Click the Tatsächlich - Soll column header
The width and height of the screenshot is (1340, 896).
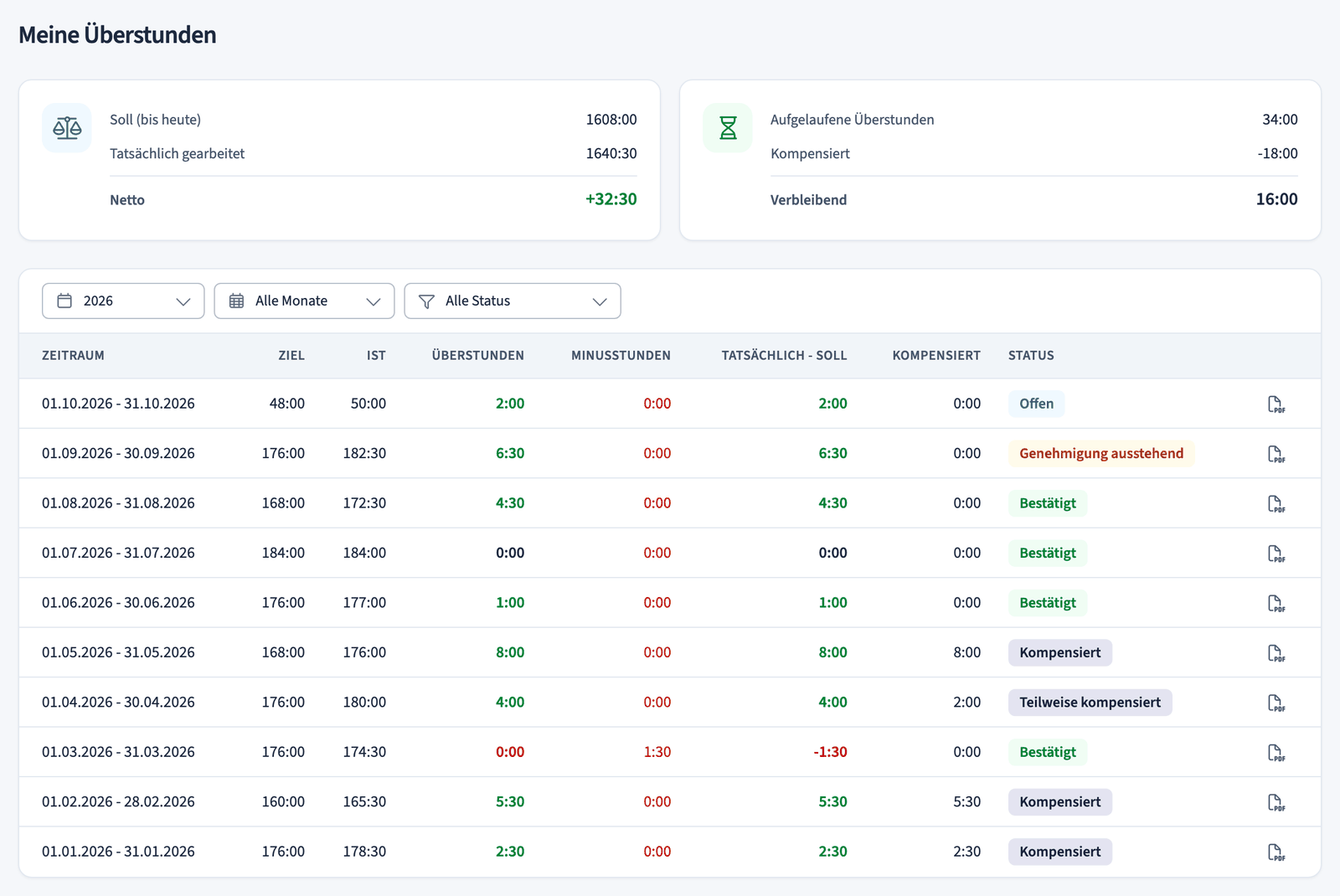(784, 355)
